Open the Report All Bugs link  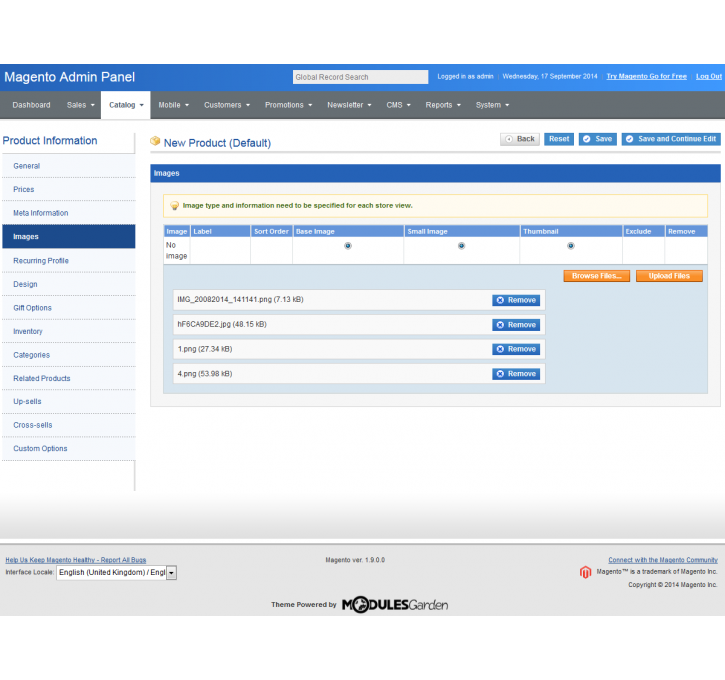76,560
